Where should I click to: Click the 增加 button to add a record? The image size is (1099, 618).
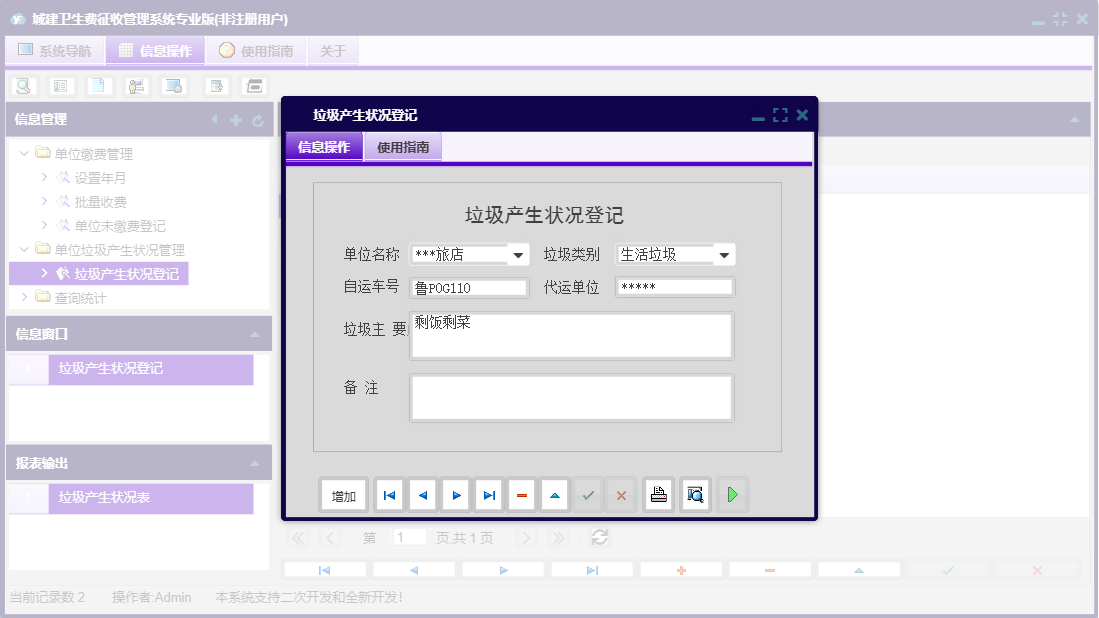point(343,494)
